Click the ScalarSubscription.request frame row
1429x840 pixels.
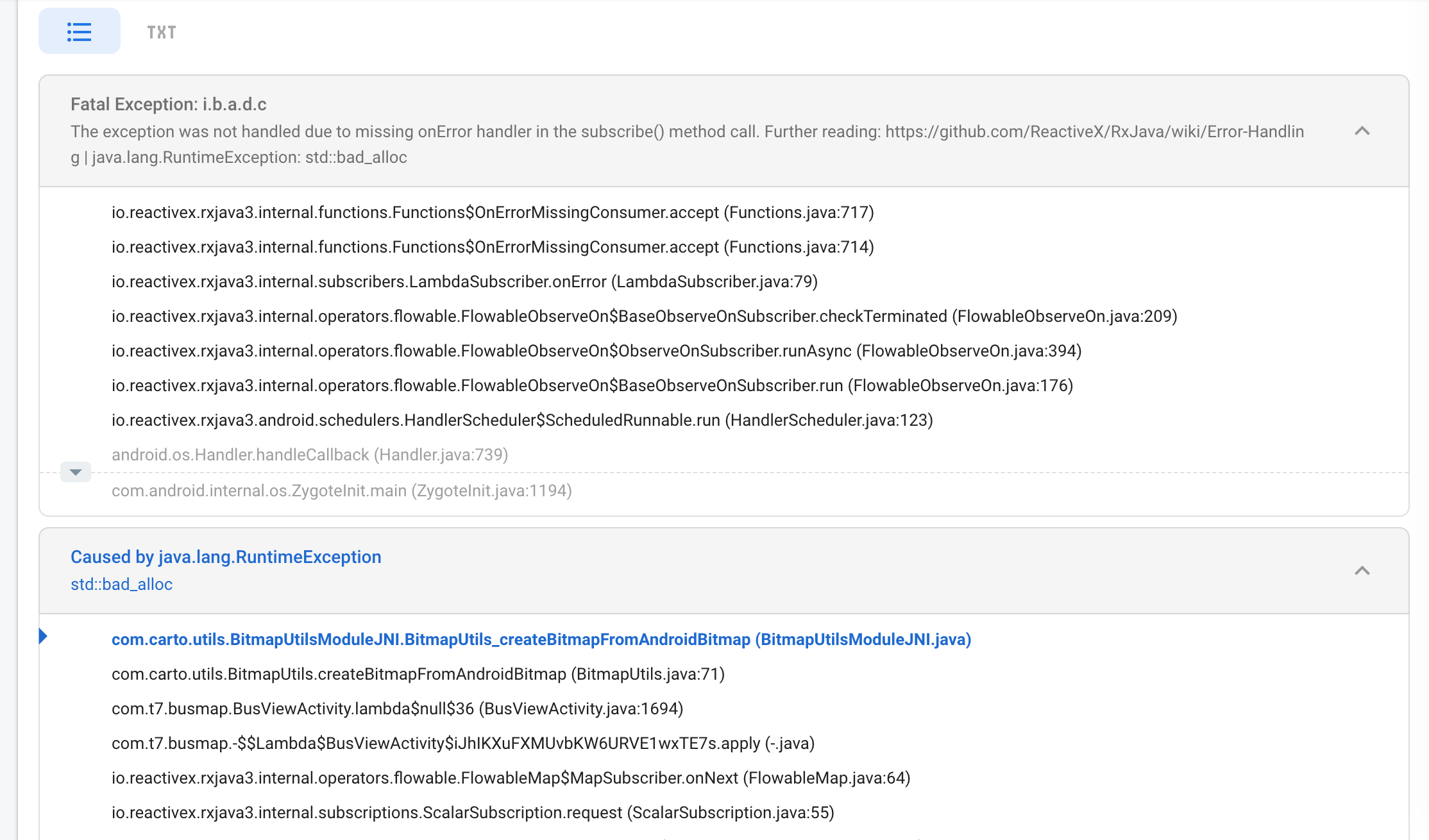point(473,812)
